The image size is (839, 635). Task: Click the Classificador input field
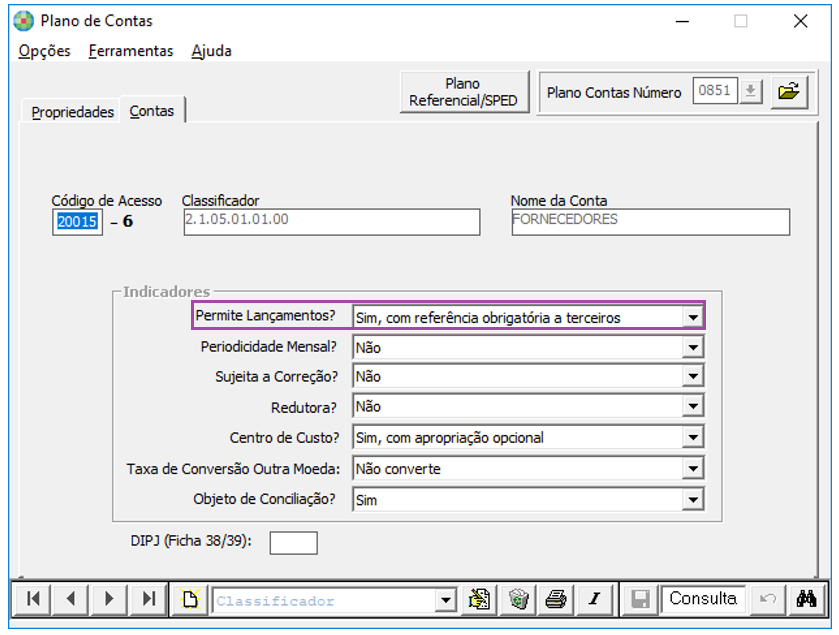pos(332,221)
